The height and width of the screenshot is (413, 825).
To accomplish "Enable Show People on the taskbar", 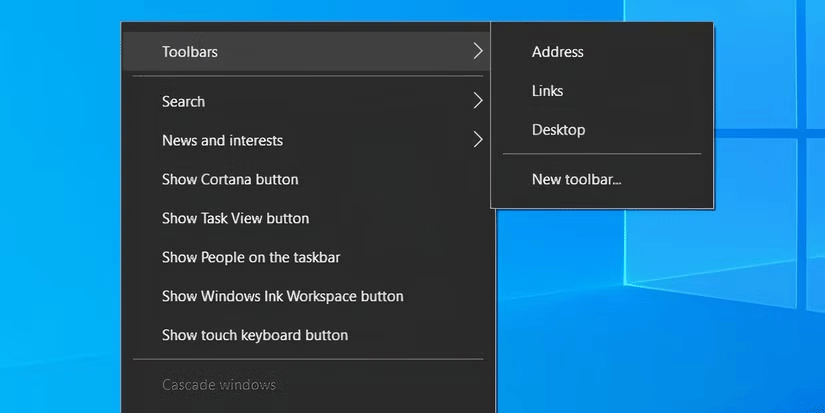I will (x=251, y=257).
